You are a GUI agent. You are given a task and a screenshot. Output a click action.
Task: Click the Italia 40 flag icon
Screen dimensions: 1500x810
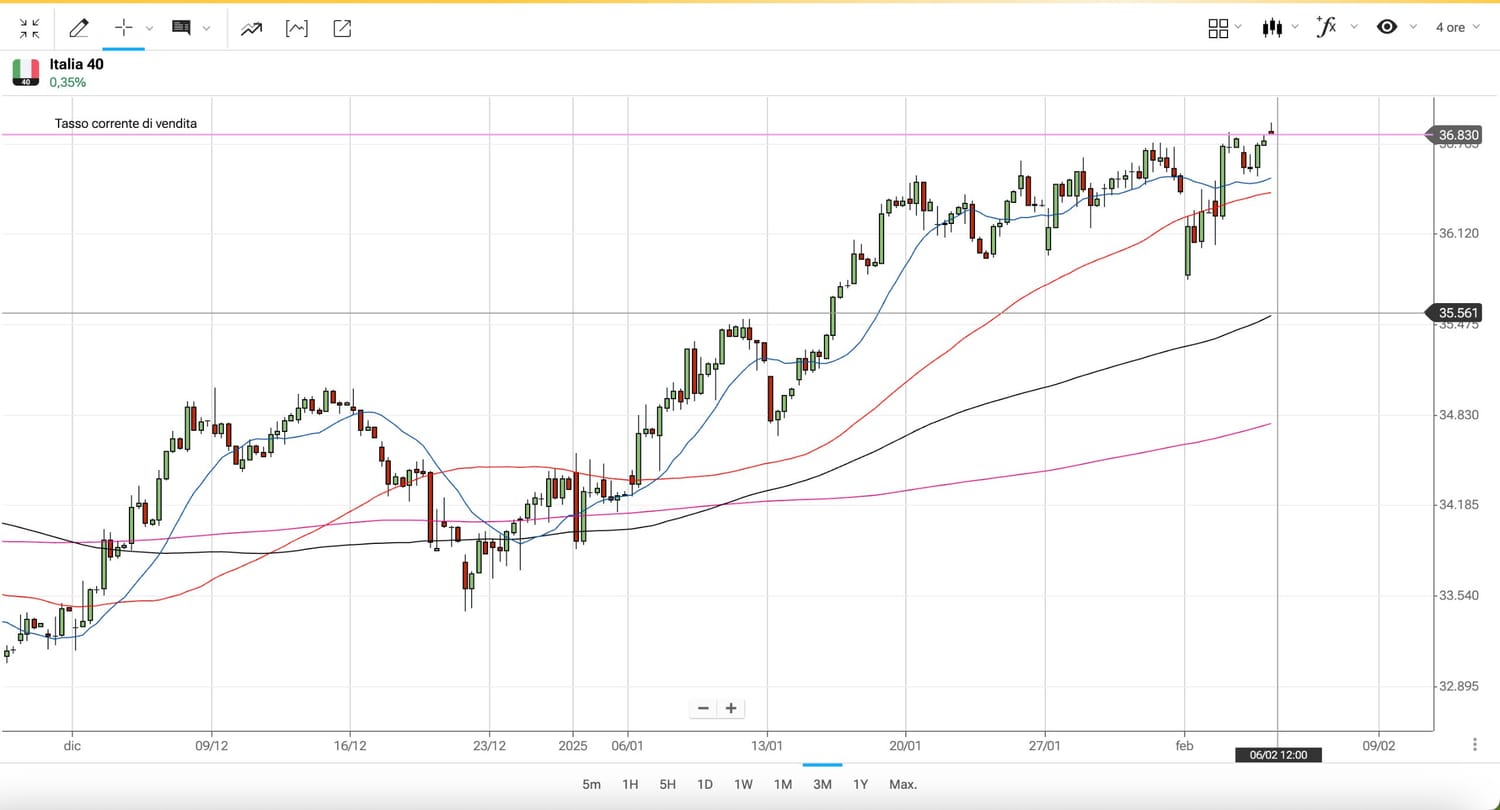[26, 71]
